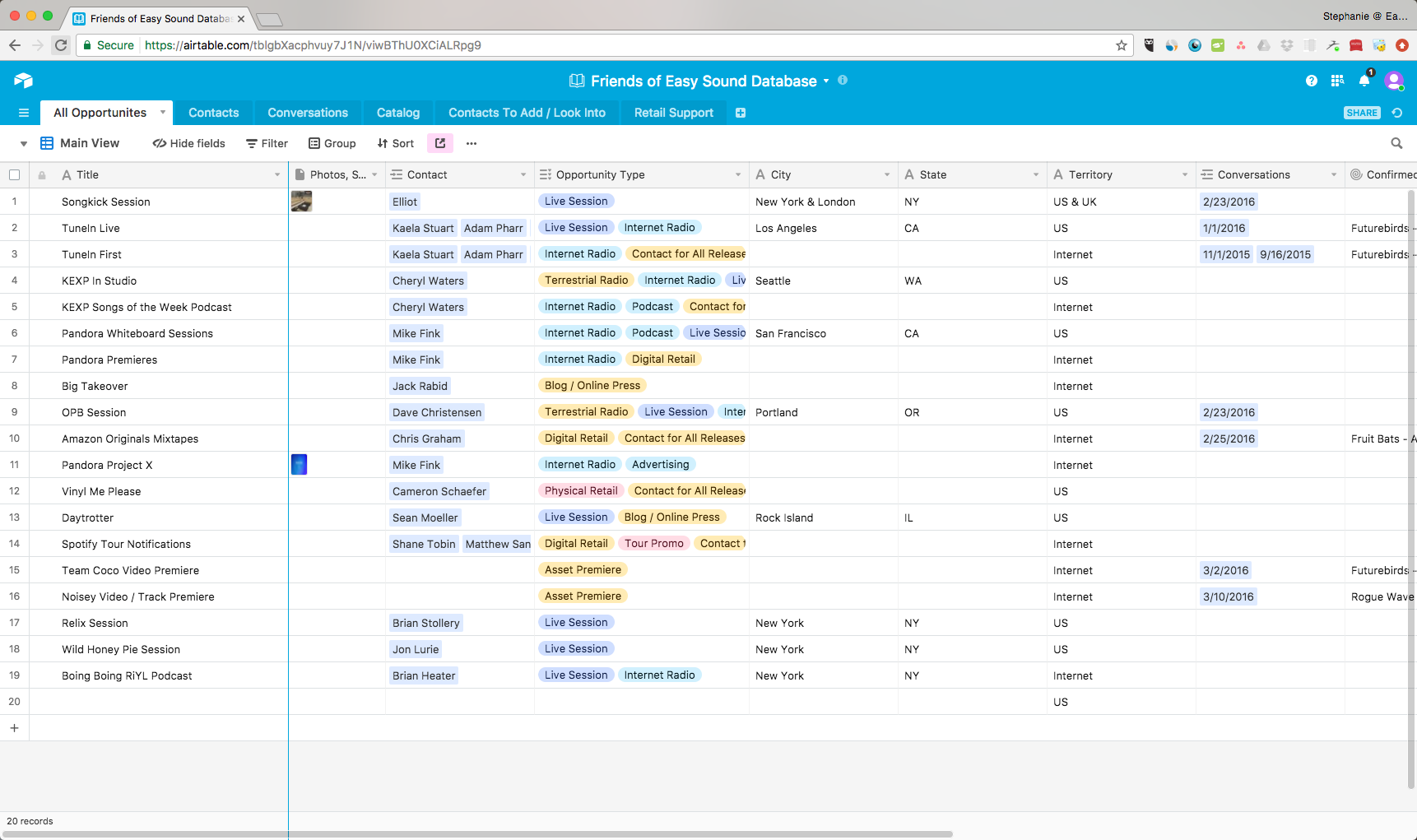1417x840 pixels.
Task: Select the "US & UK" territory cell
Action: [1121, 202]
